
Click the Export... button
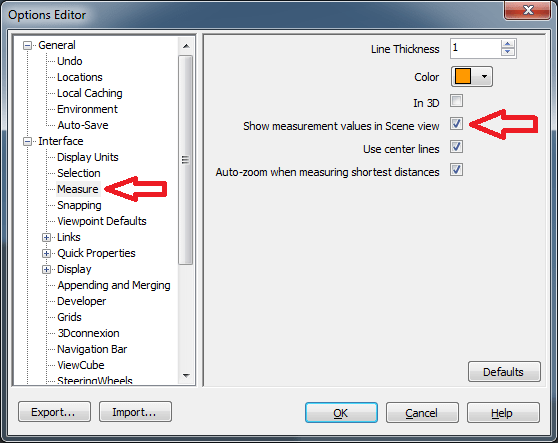[x=54, y=412]
